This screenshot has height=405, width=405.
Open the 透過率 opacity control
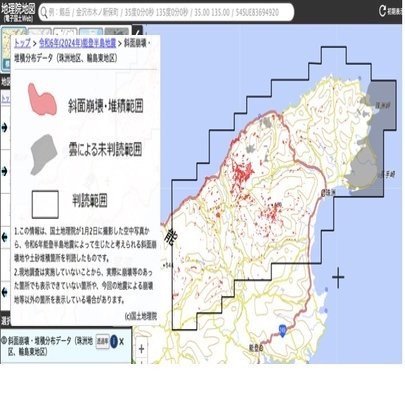click(x=102, y=341)
